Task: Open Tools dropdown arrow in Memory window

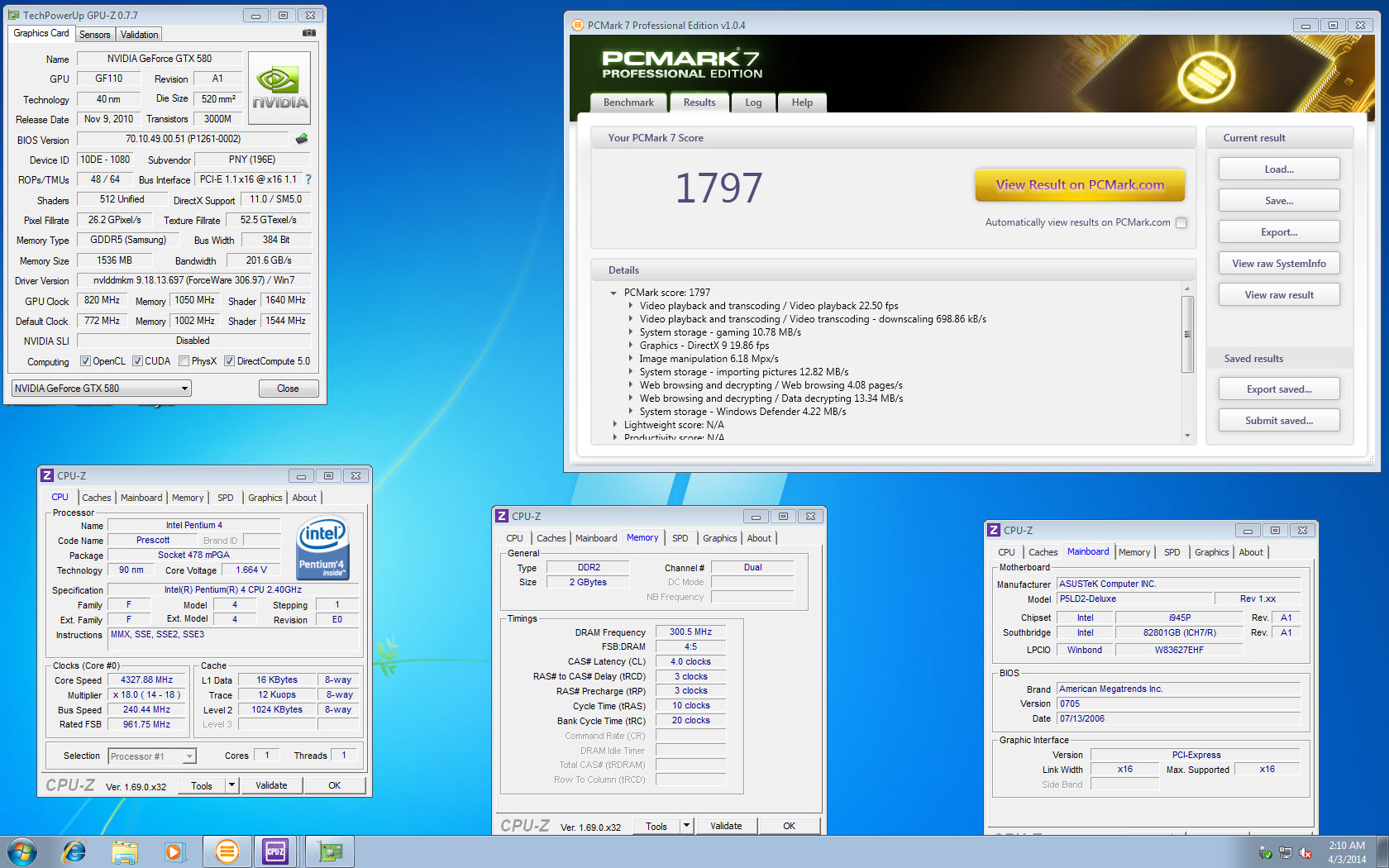Action: [686, 825]
